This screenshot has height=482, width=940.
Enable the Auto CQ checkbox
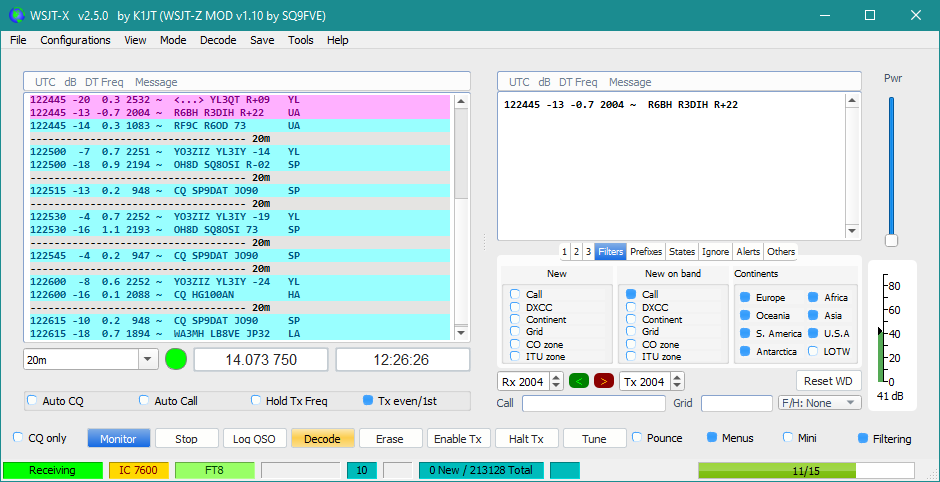pyautogui.click(x=33, y=401)
